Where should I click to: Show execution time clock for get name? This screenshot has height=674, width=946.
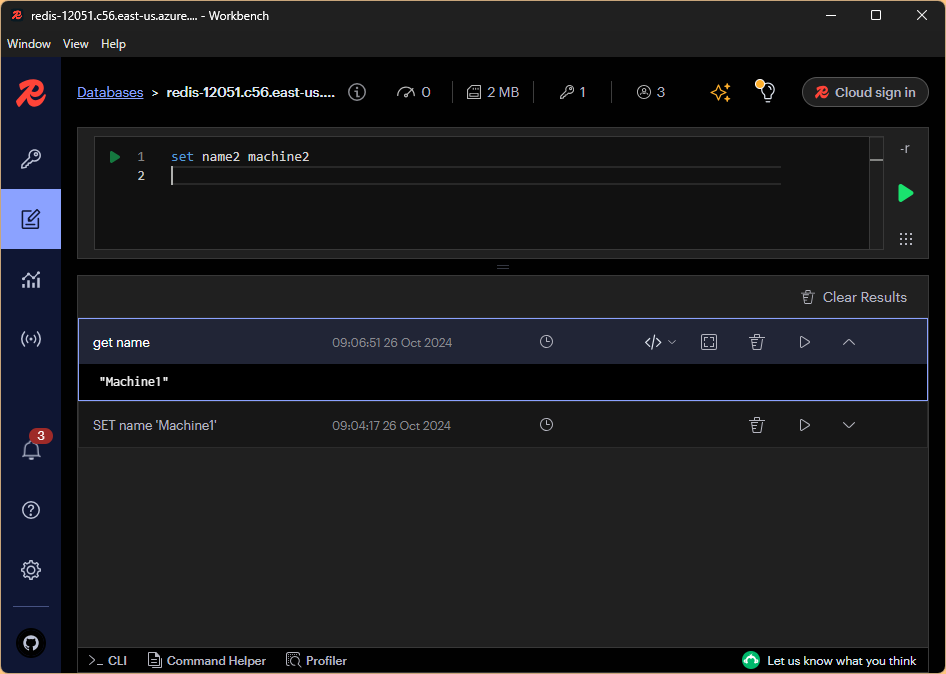click(x=546, y=342)
